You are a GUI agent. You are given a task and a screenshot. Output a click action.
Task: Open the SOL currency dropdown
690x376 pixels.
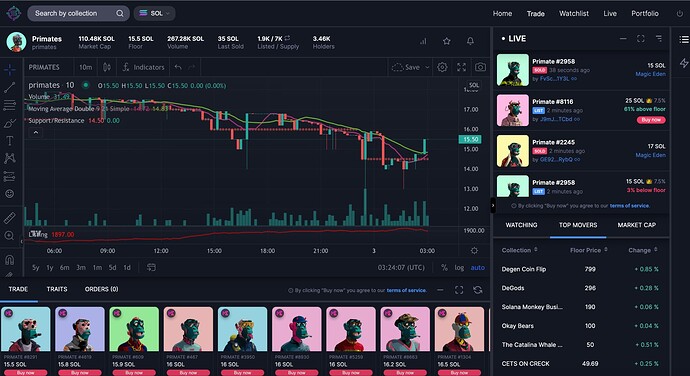pos(154,13)
